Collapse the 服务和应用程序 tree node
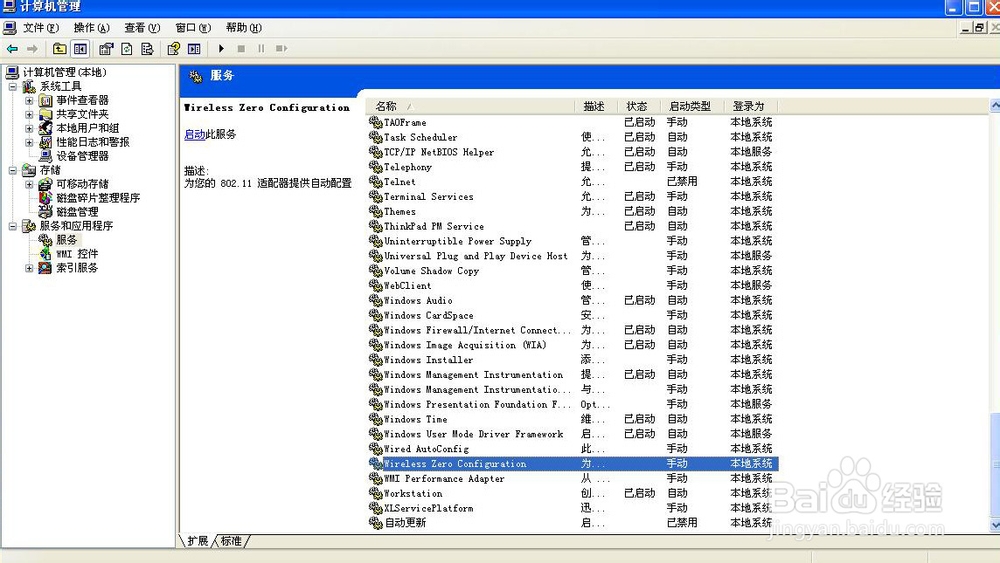Screen dimensions: 1000x563 point(13,226)
